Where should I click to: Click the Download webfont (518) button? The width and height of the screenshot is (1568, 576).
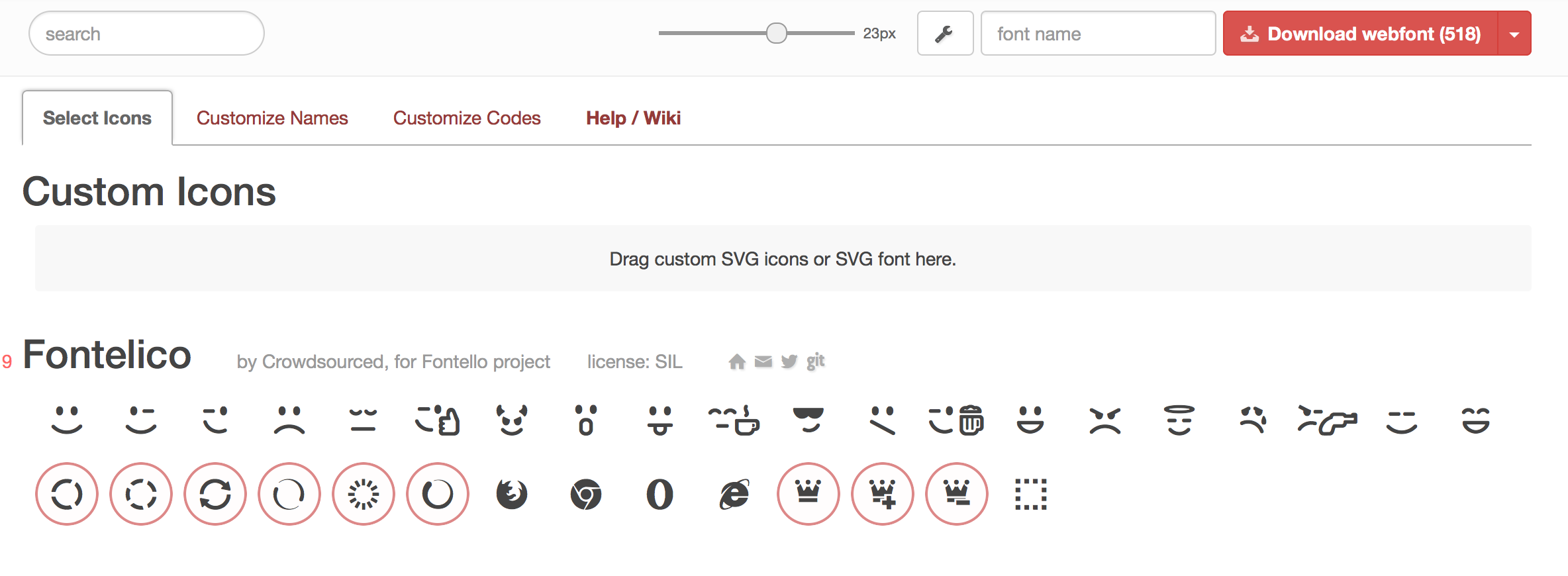click(x=1358, y=33)
